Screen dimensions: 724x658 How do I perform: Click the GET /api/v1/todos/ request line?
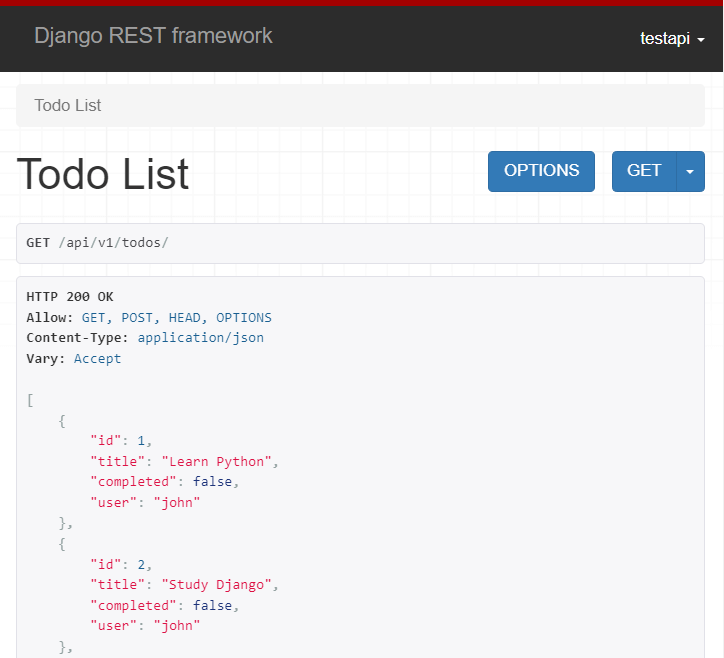[x=97, y=243]
